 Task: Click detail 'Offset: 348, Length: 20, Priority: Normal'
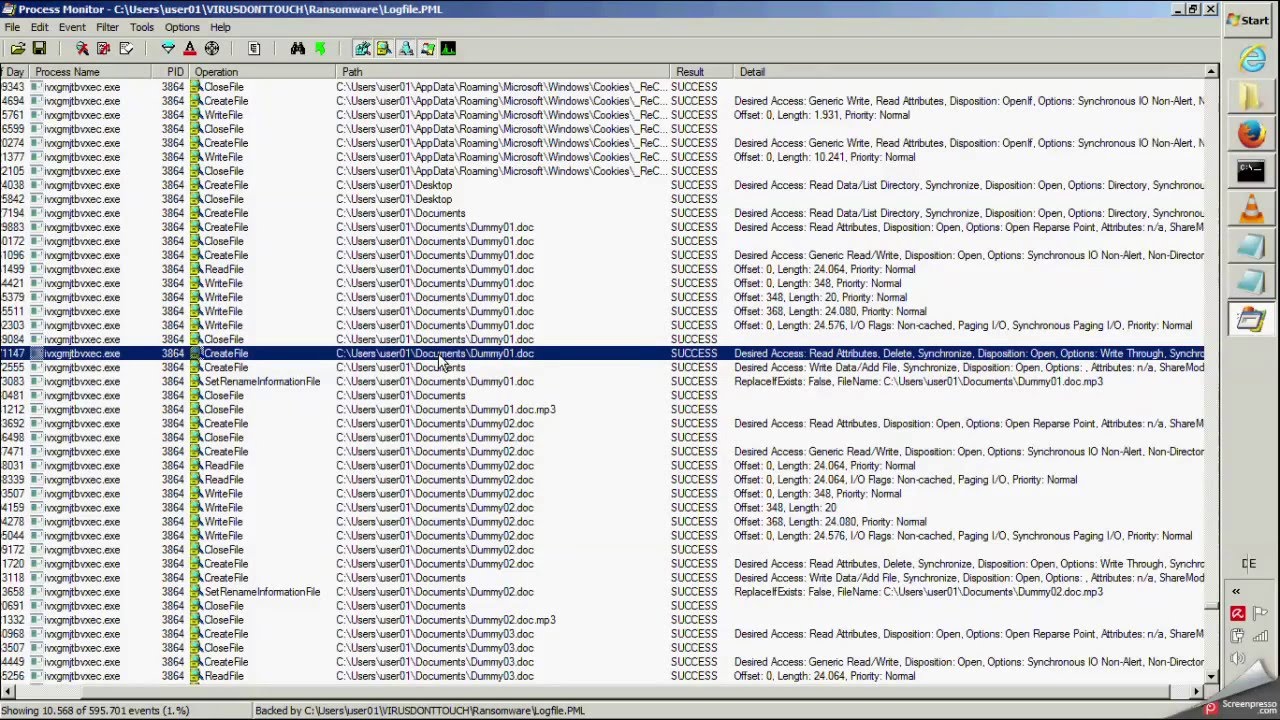coord(821,297)
